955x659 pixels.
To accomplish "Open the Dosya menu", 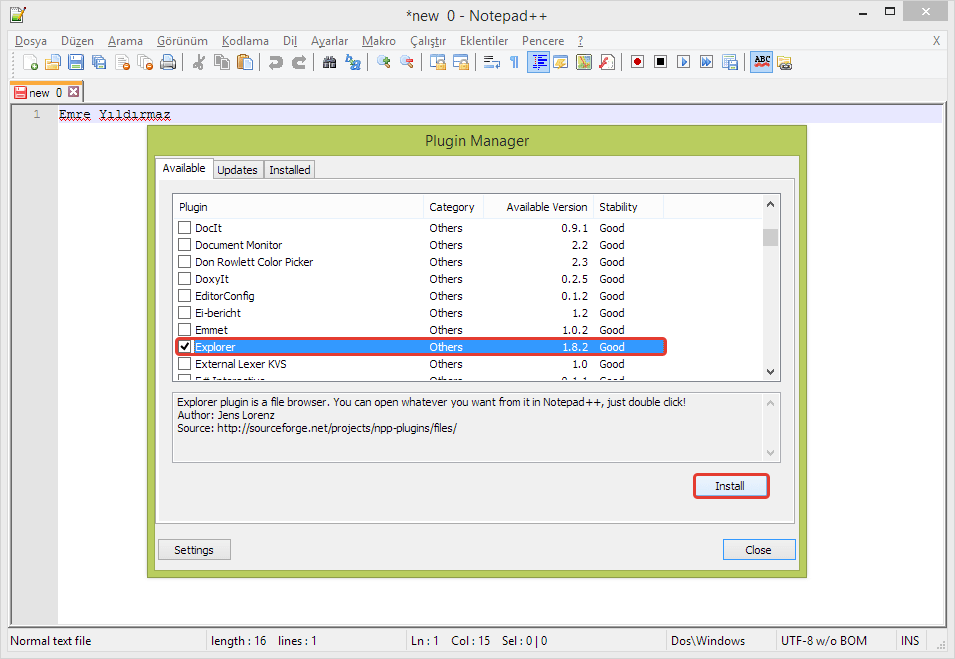I will point(31,41).
